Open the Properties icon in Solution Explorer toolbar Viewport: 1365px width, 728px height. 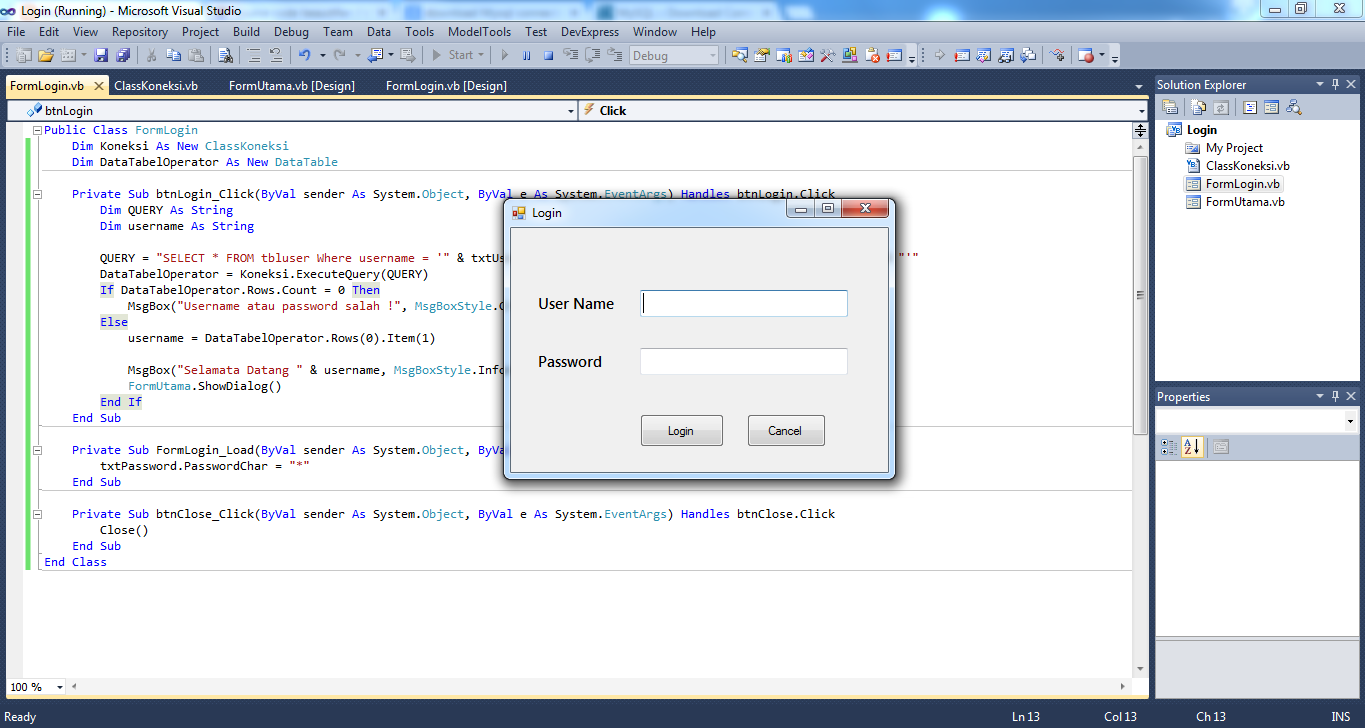(1169, 106)
